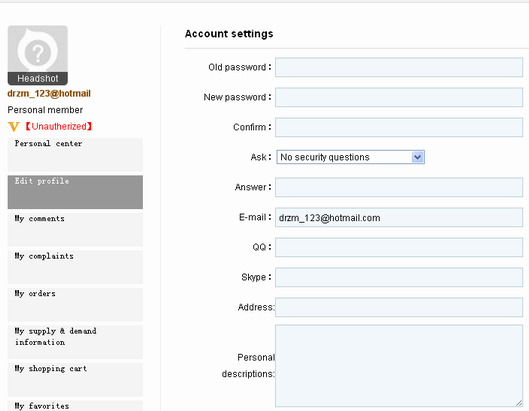The width and height of the screenshot is (529, 411).
Task: Select the Edit profile menu item
Action: (x=75, y=192)
